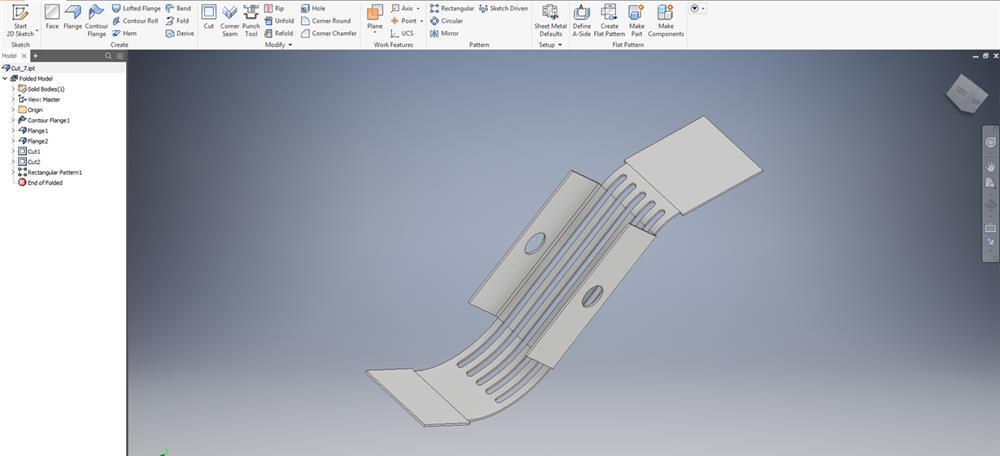
Task: Open Sheet Metal Defaults
Action: tap(550, 20)
